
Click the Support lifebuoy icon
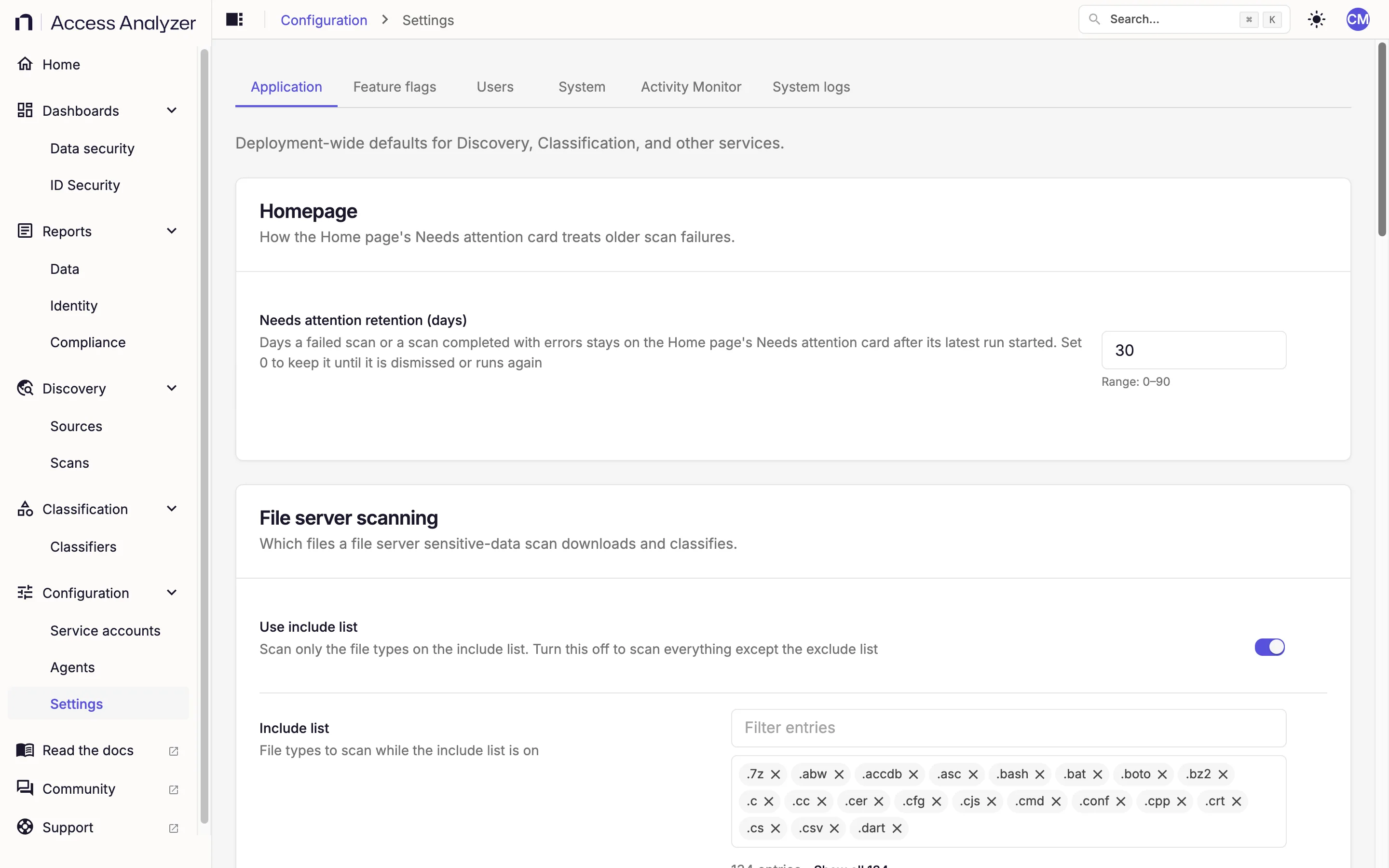pos(25,827)
